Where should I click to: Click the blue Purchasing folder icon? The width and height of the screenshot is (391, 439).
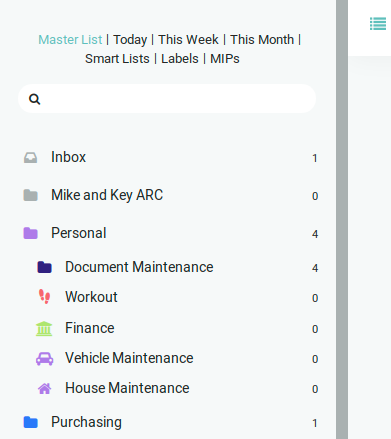30,422
